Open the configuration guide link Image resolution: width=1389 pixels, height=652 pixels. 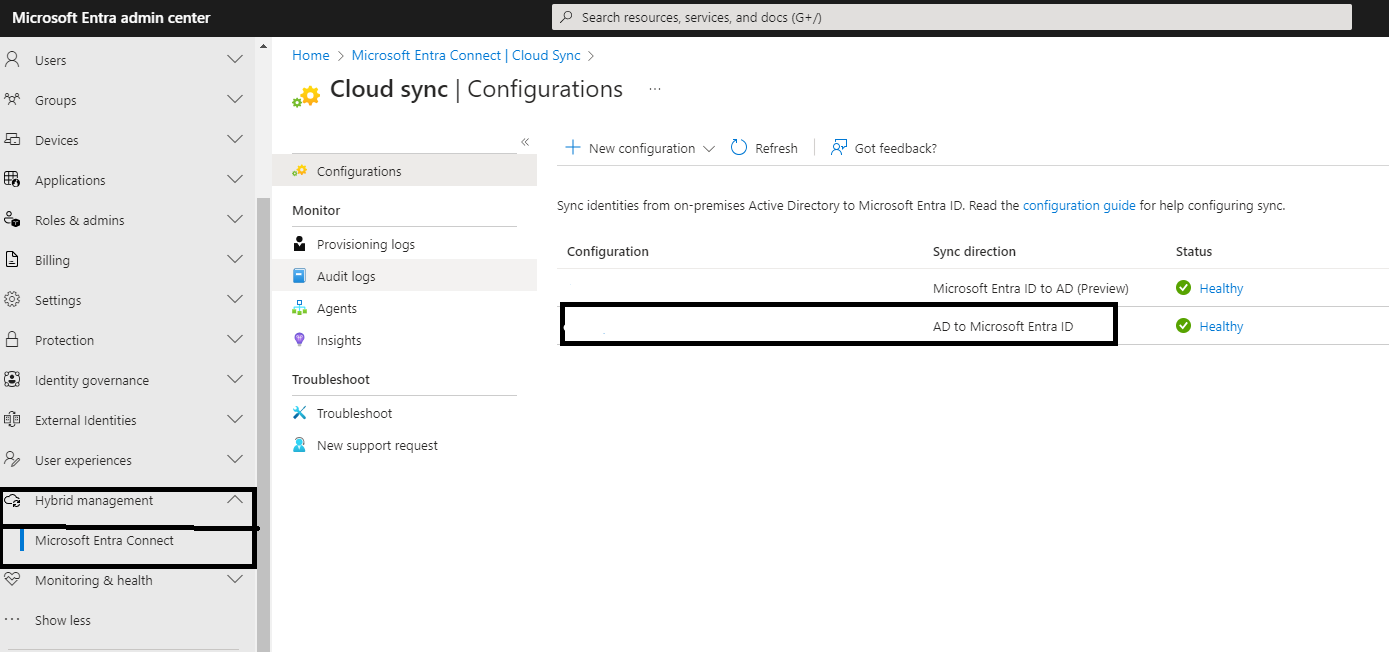1079,205
